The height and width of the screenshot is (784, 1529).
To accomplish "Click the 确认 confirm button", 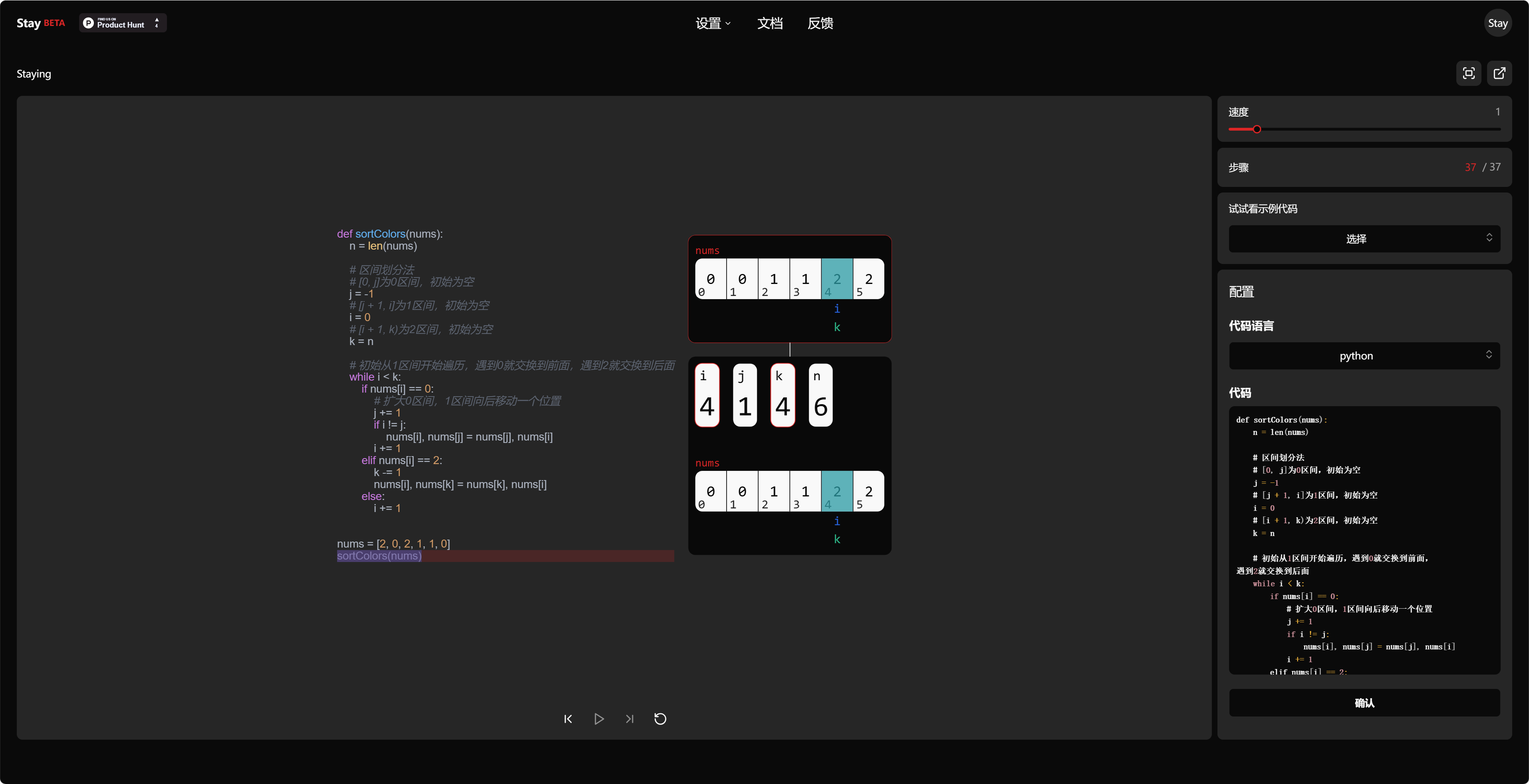I will (1364, 703).
